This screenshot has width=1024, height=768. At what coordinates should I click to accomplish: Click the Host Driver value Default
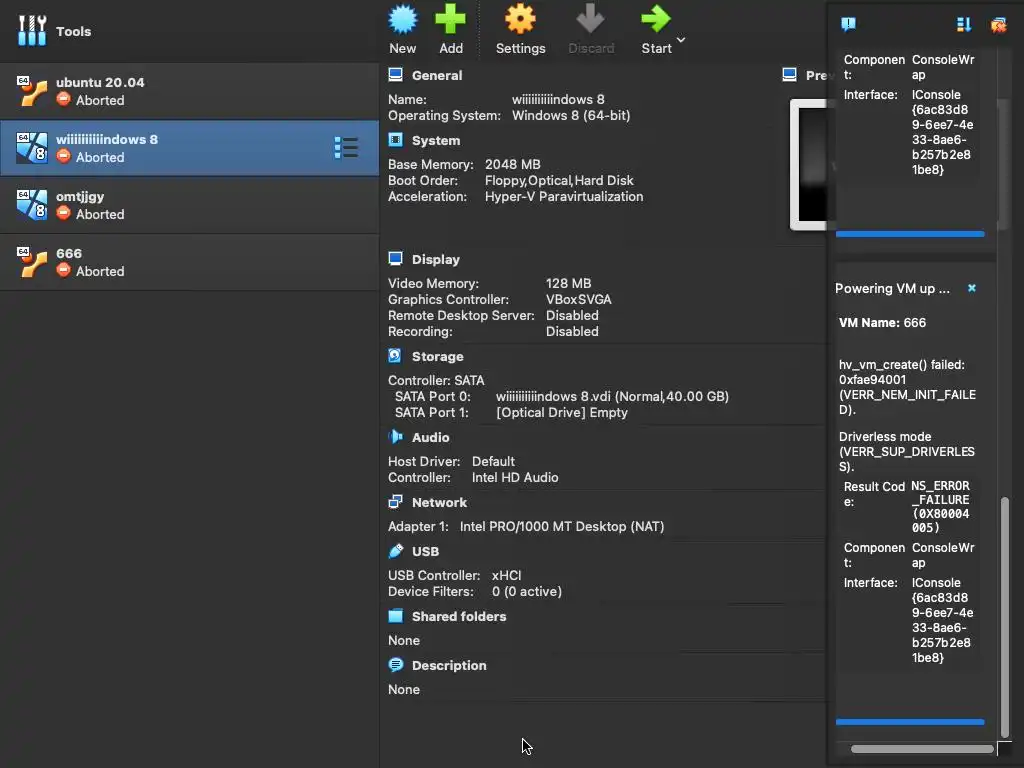coord(493,462)
